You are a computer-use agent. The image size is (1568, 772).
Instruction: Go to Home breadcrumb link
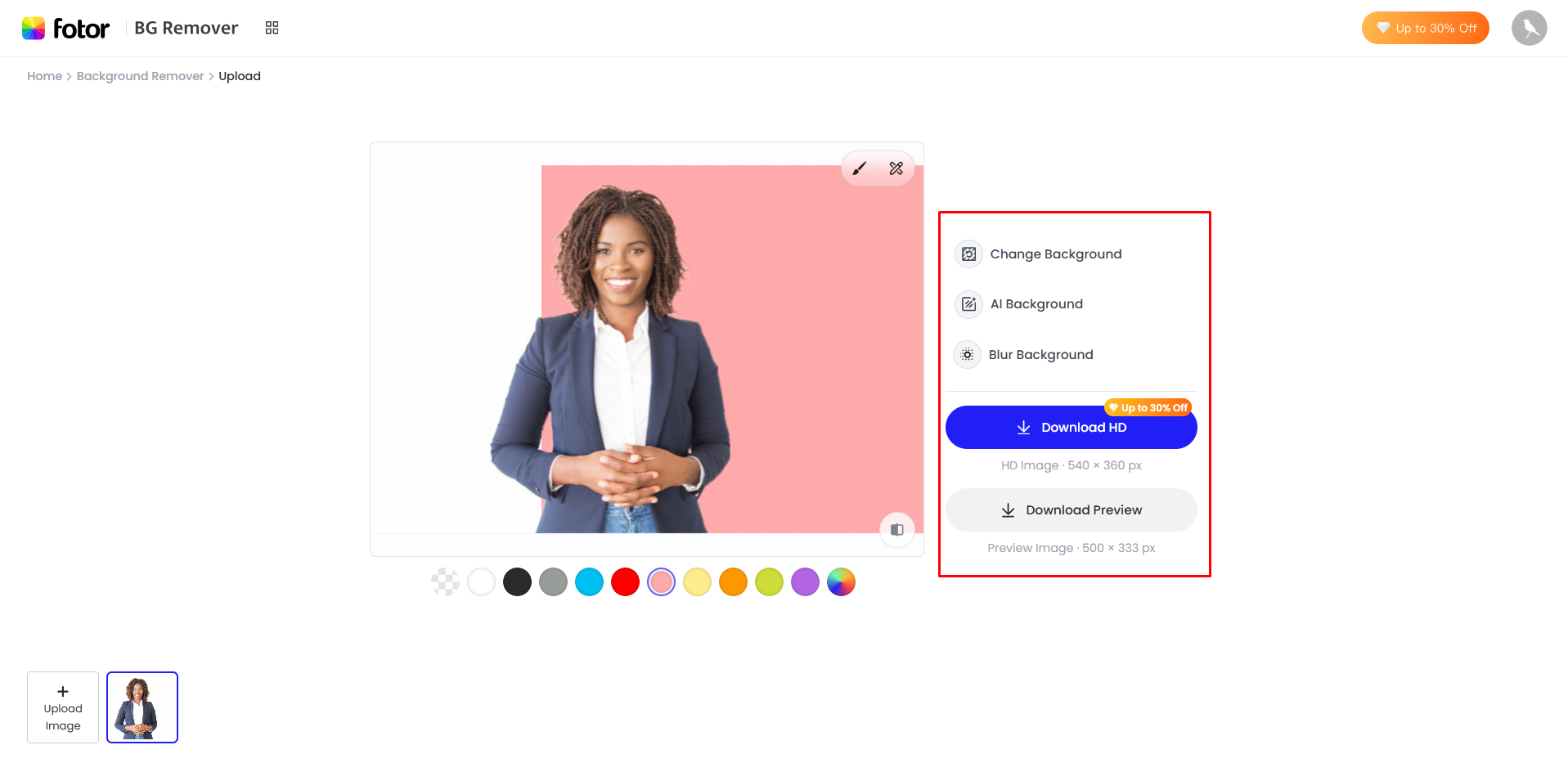pos(45,76)
